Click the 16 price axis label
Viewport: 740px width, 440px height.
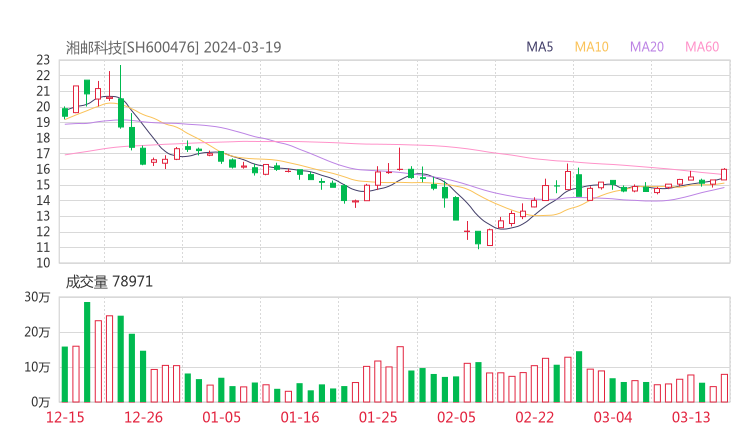click(43, 169)
